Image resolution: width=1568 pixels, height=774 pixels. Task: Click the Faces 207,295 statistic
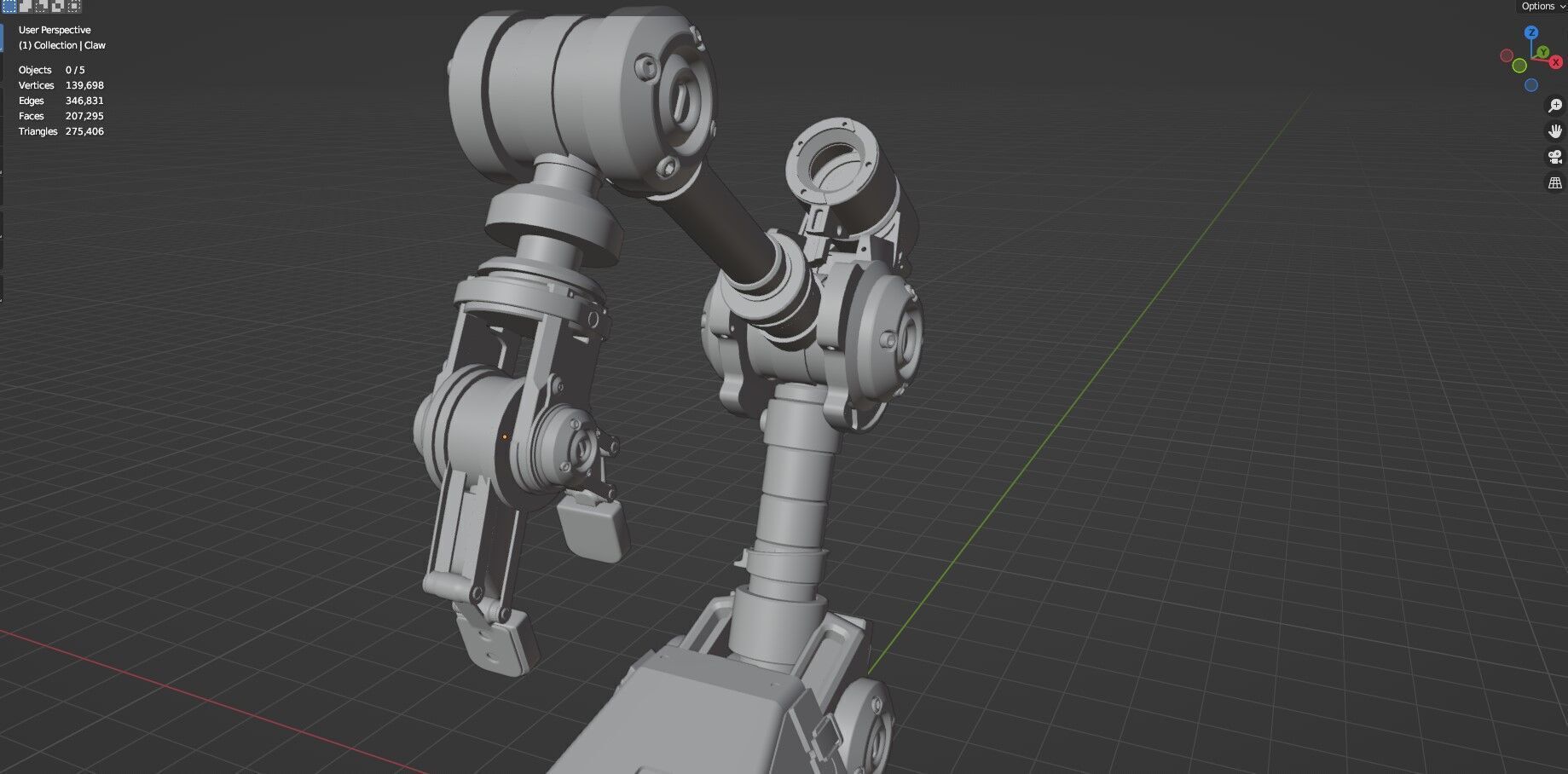pyautogui.click(x=61, y=116)
